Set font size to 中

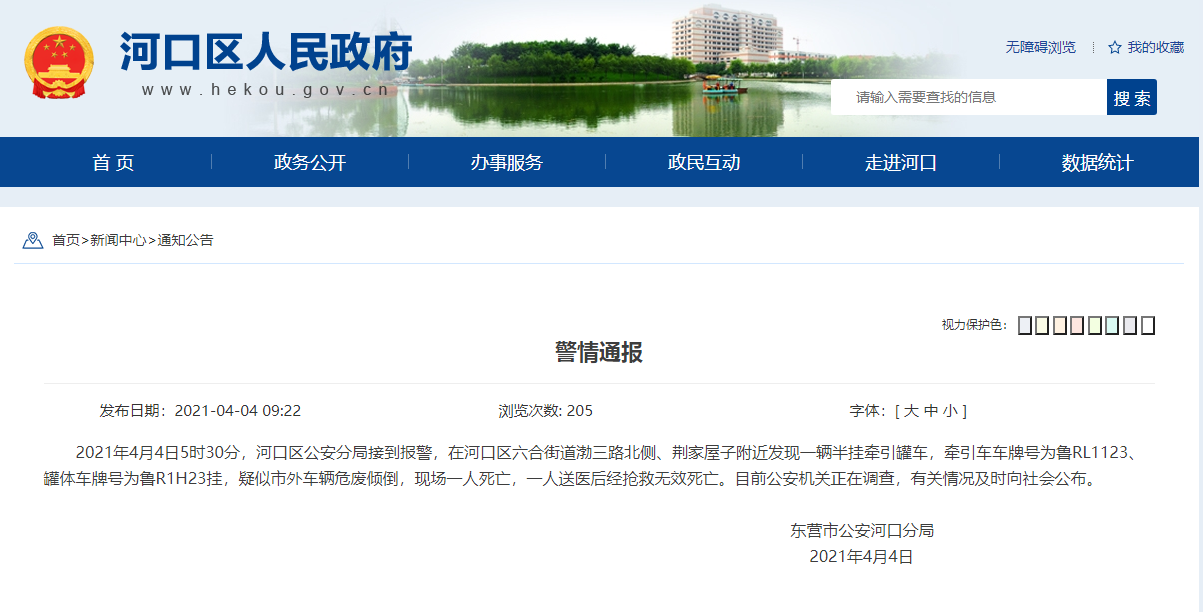click(x=930, y=411)
